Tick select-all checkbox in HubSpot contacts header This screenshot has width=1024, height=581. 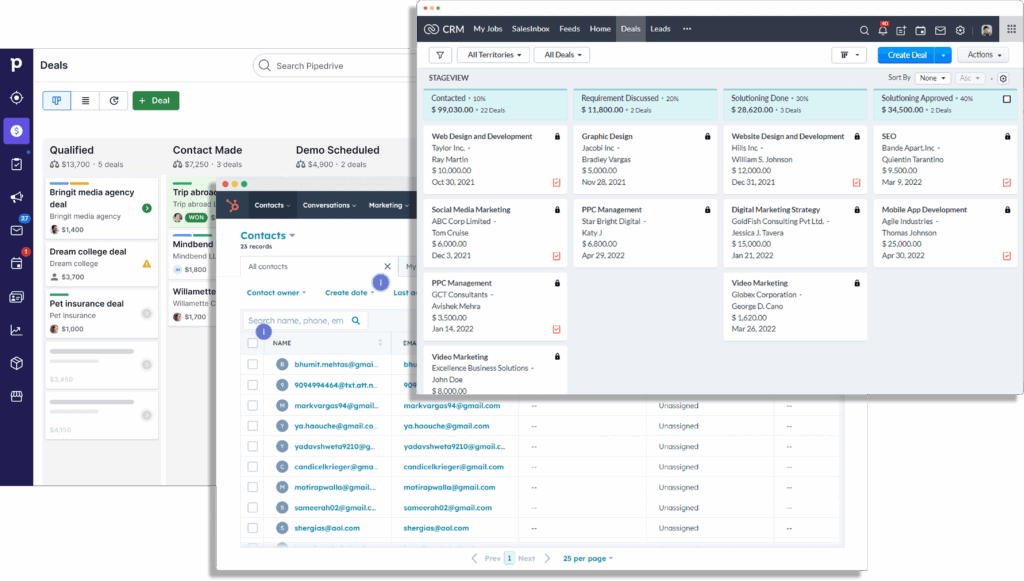tap(253, 343)
